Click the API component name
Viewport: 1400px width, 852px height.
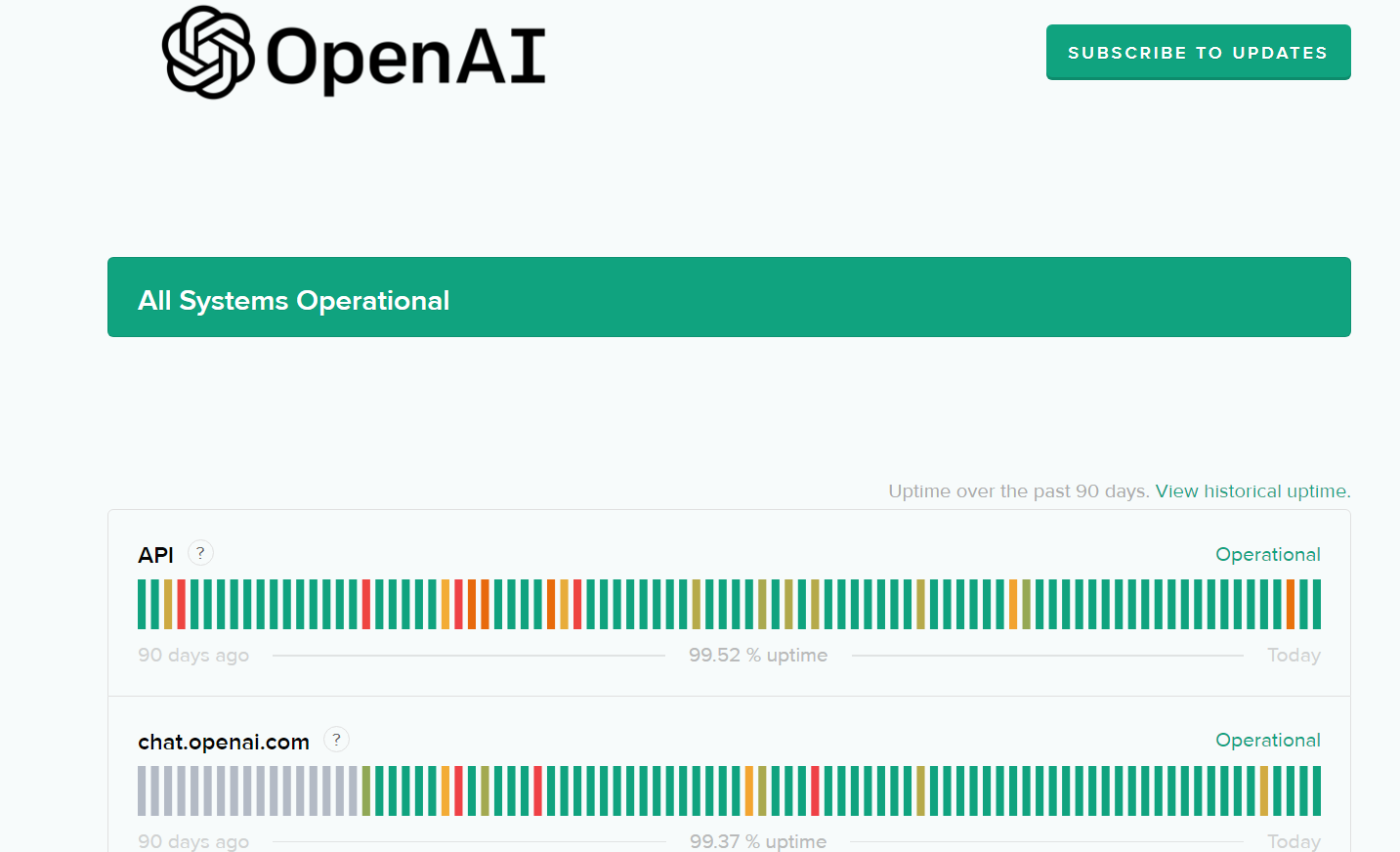(x=155, y=556)
